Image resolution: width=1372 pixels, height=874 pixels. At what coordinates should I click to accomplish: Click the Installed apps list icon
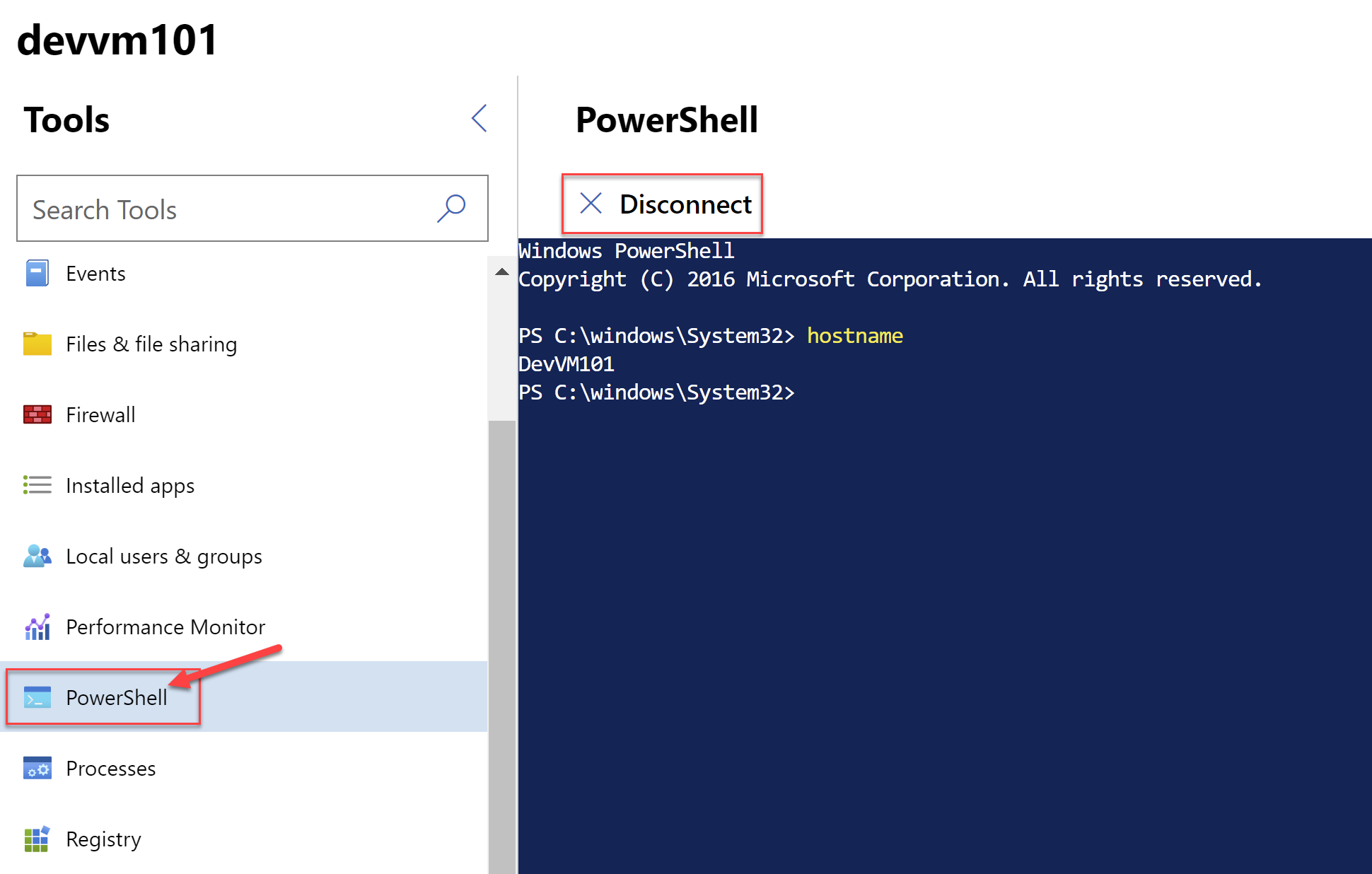[x=37, y=485]
